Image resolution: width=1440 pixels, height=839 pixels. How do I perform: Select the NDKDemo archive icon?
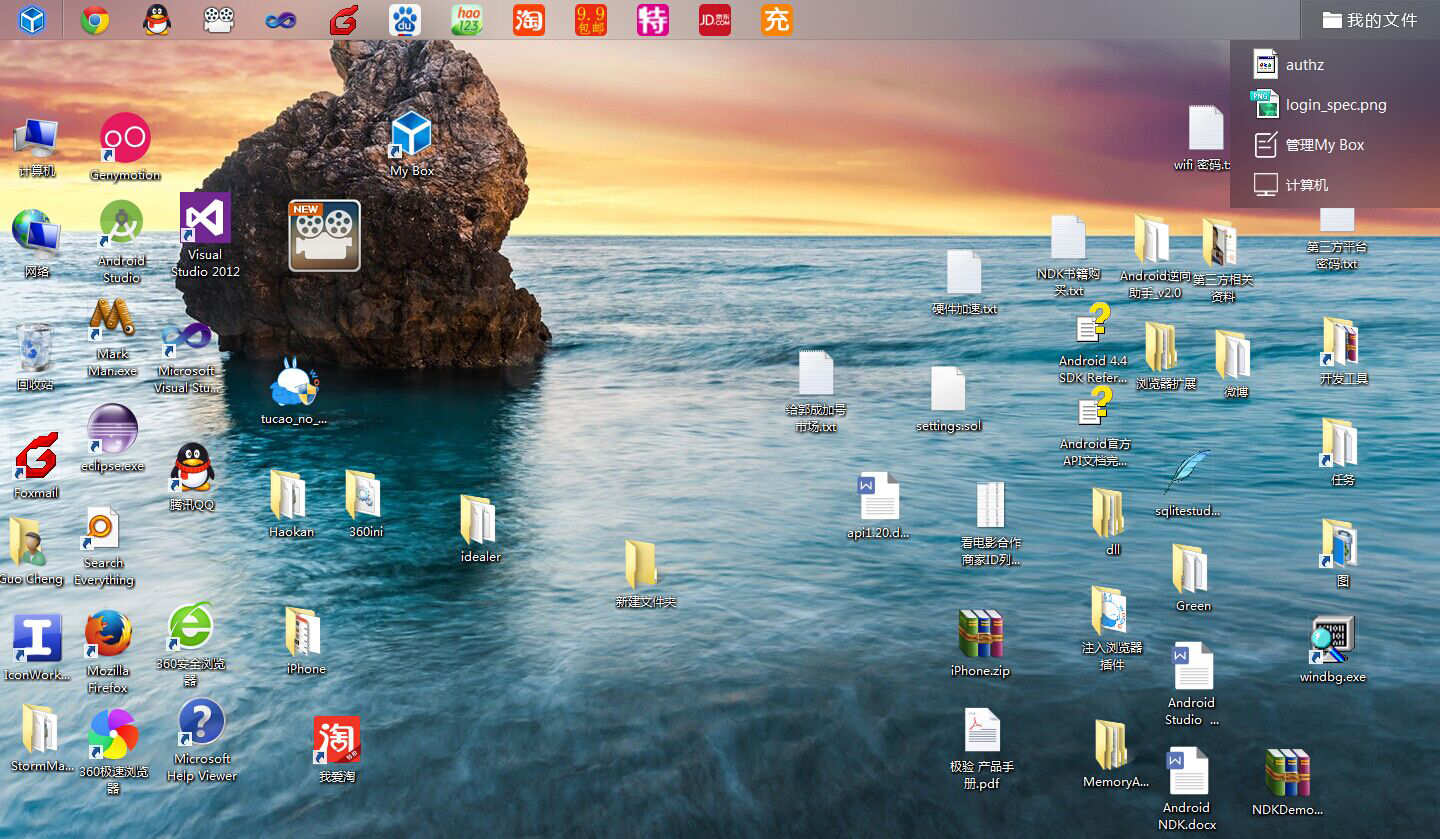click(1288, 782)
